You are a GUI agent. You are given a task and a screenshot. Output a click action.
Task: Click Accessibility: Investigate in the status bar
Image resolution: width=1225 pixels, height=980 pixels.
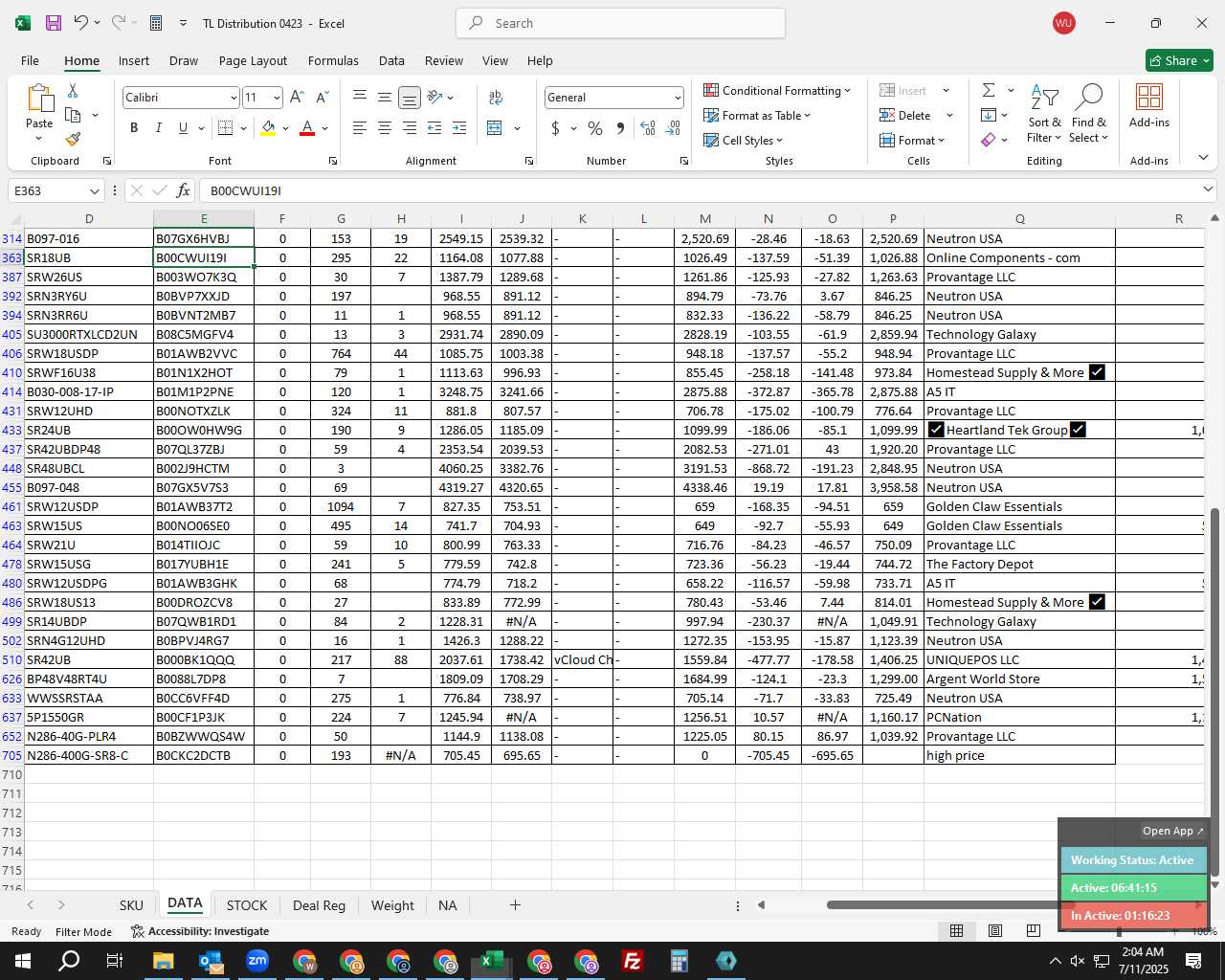(x=200, y=931)
